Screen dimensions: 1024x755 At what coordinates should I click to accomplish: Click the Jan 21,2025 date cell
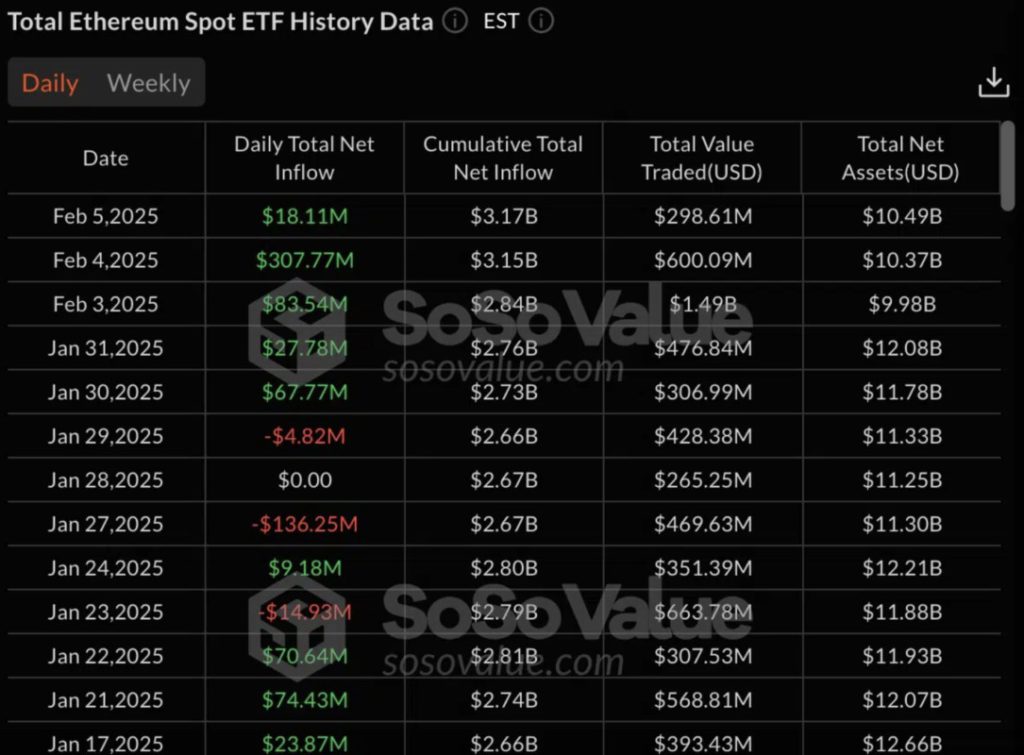click(x=106, y=700)
